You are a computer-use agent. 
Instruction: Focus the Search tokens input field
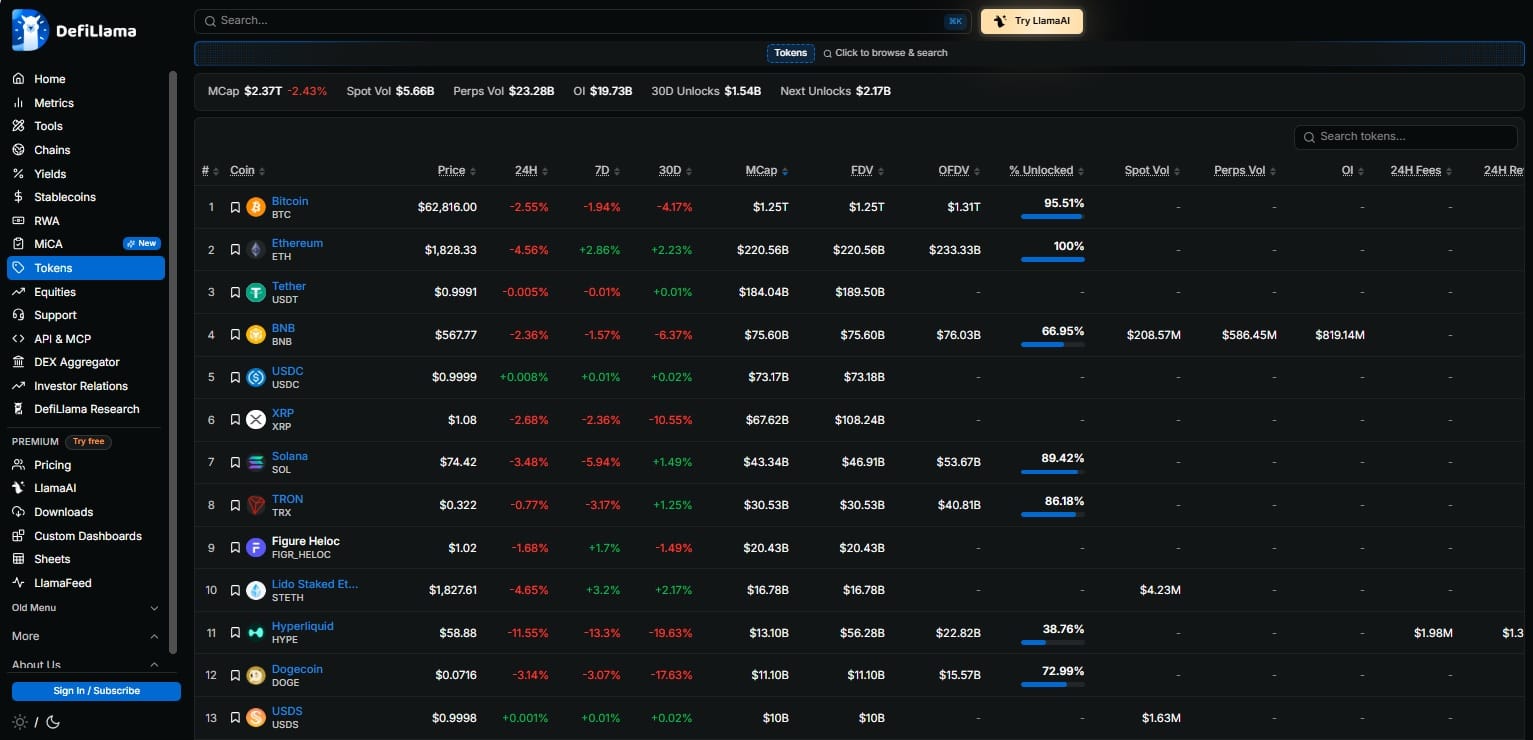(x=1405, y=137)
